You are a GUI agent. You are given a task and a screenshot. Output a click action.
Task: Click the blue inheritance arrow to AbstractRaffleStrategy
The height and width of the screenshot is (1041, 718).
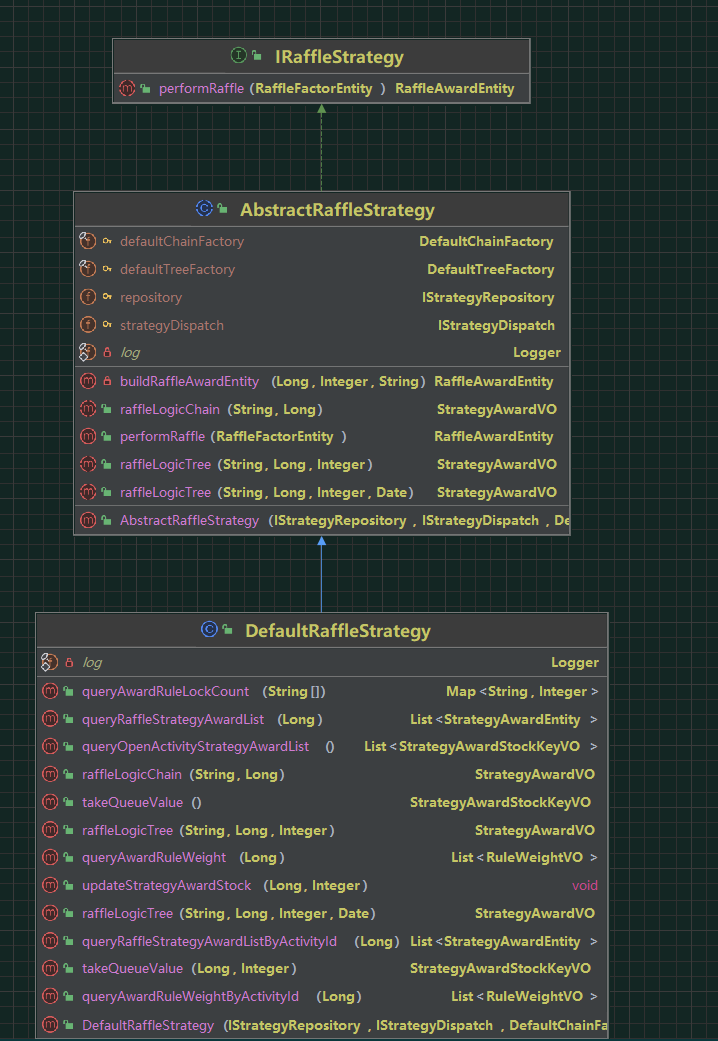tap(321, 574)
